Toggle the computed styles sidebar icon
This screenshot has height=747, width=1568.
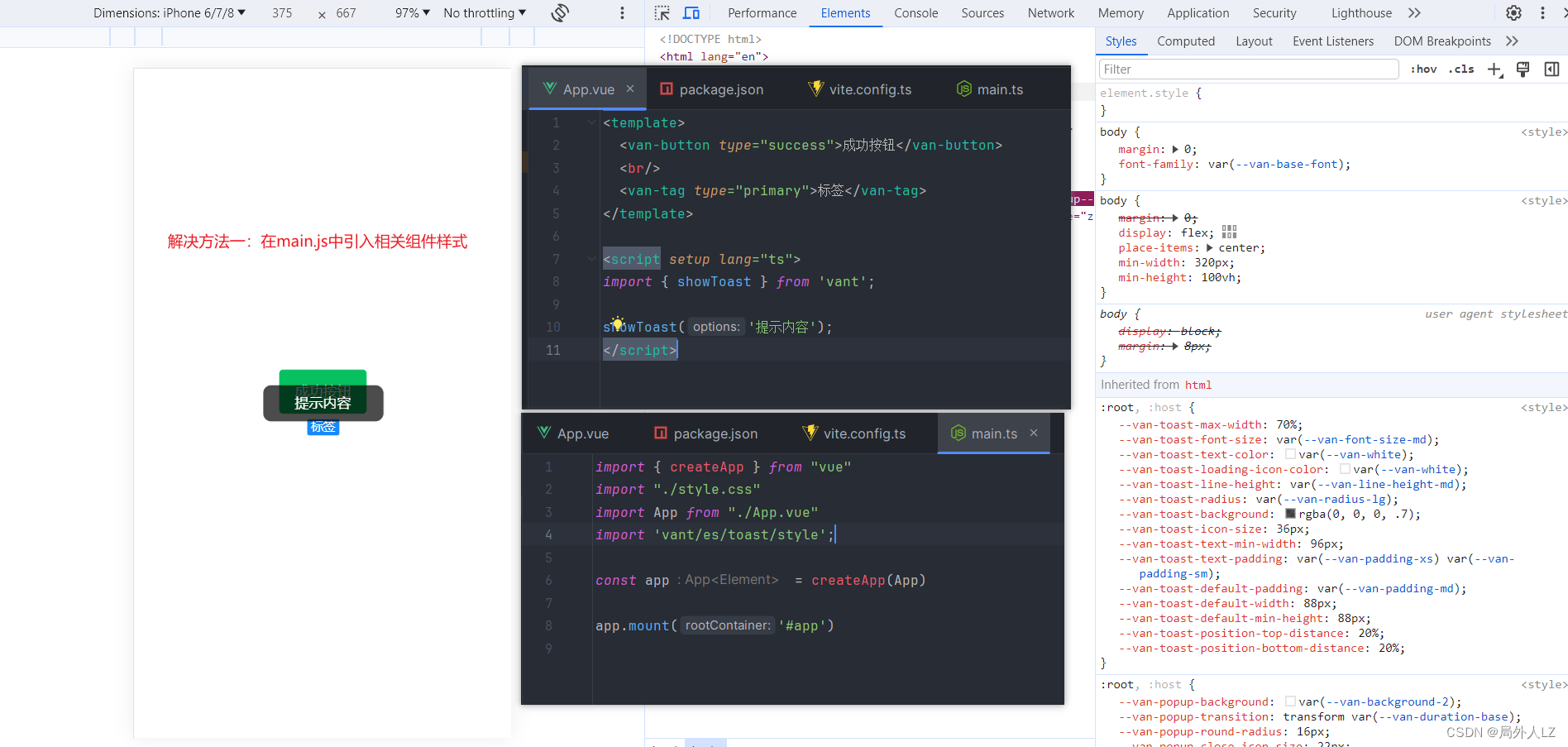(1551, 69)
